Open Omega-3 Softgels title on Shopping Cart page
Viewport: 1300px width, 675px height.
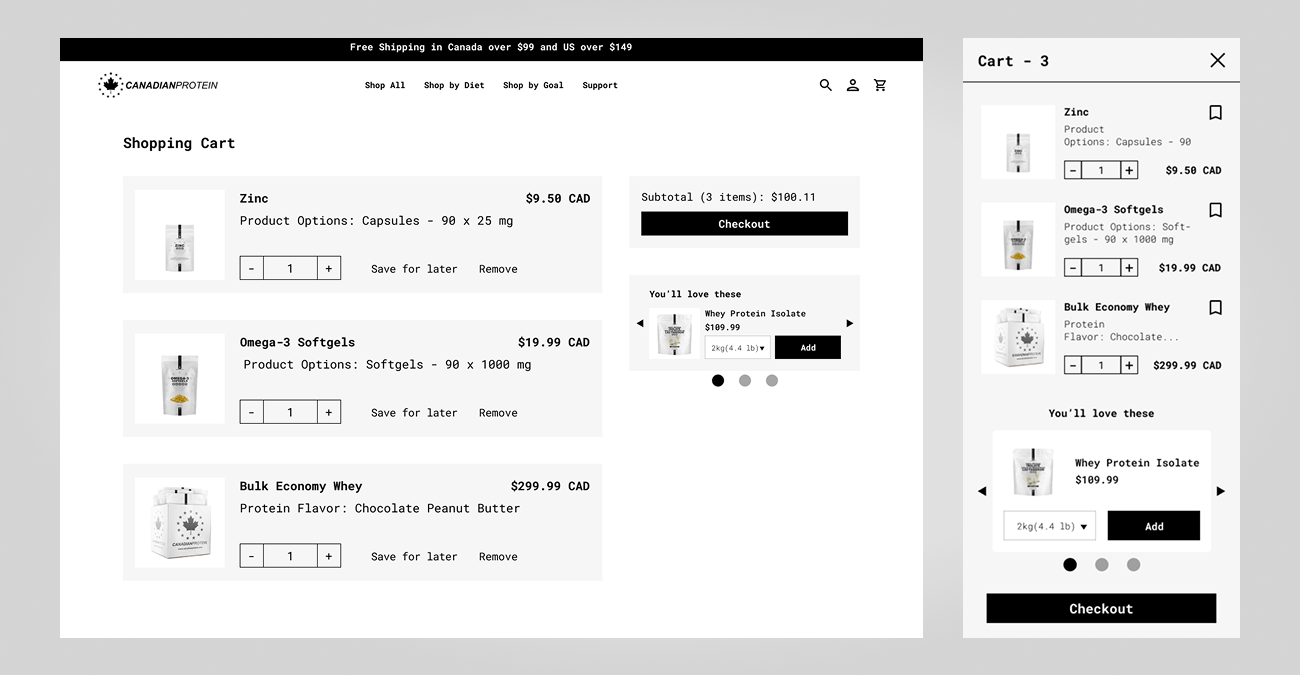tap(297, 342)
